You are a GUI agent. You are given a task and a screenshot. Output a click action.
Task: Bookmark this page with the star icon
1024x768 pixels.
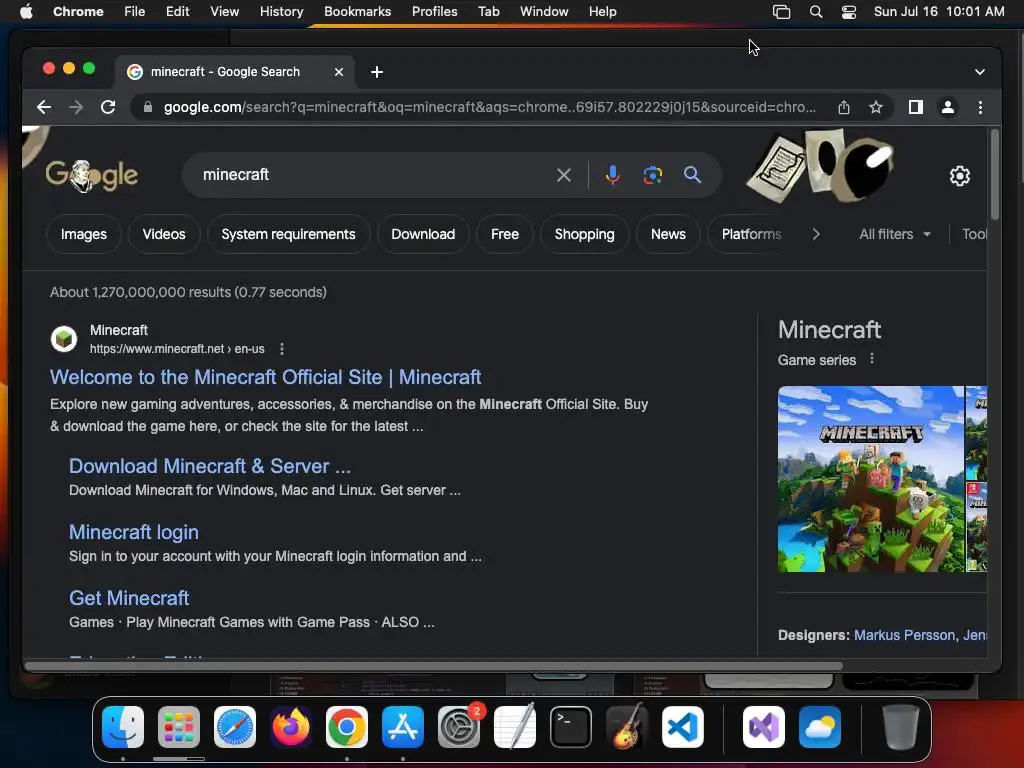(876, 107)
